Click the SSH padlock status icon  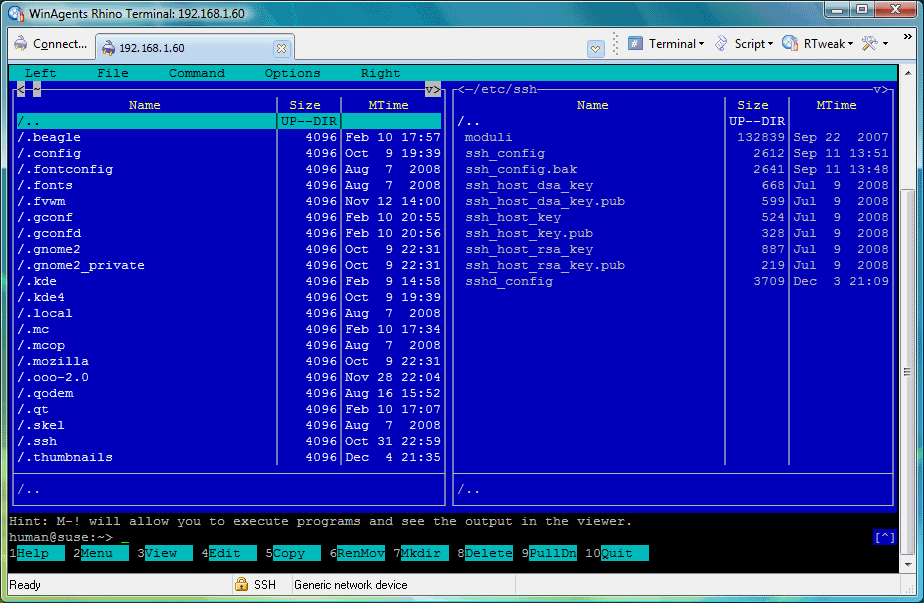point(241,585)
